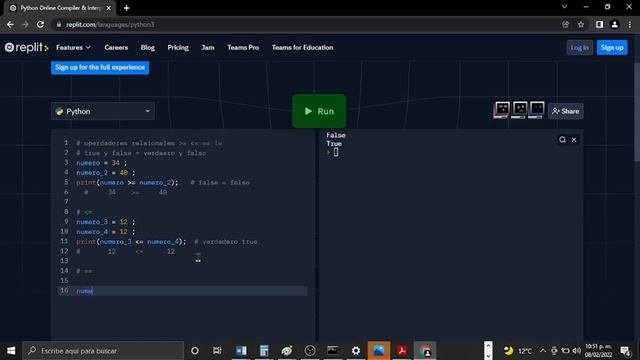Open the Windows Start menu

point(11,351)
